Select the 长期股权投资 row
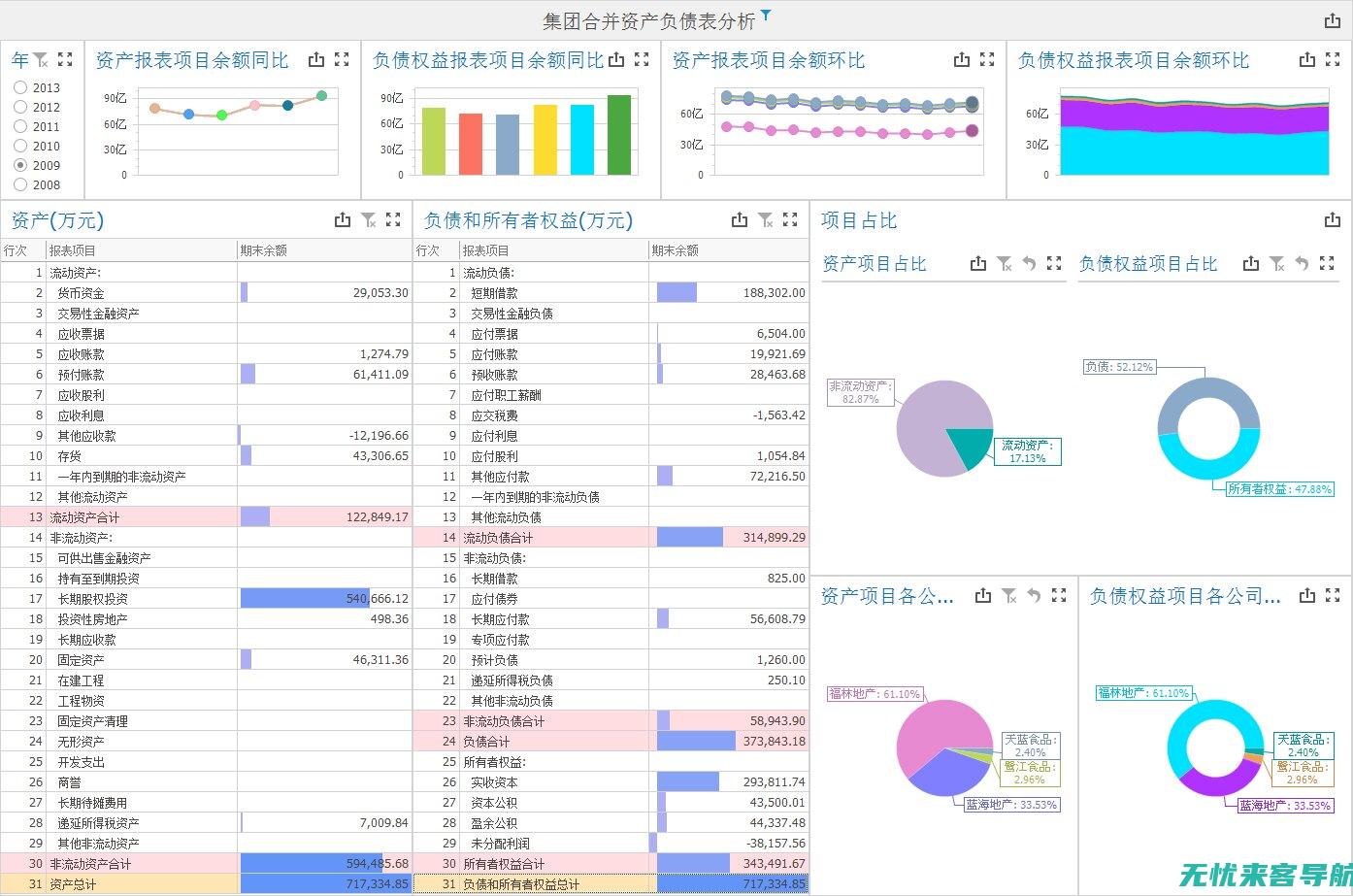The height and width of the screenshot is (896, 1353). coord(206,598)
